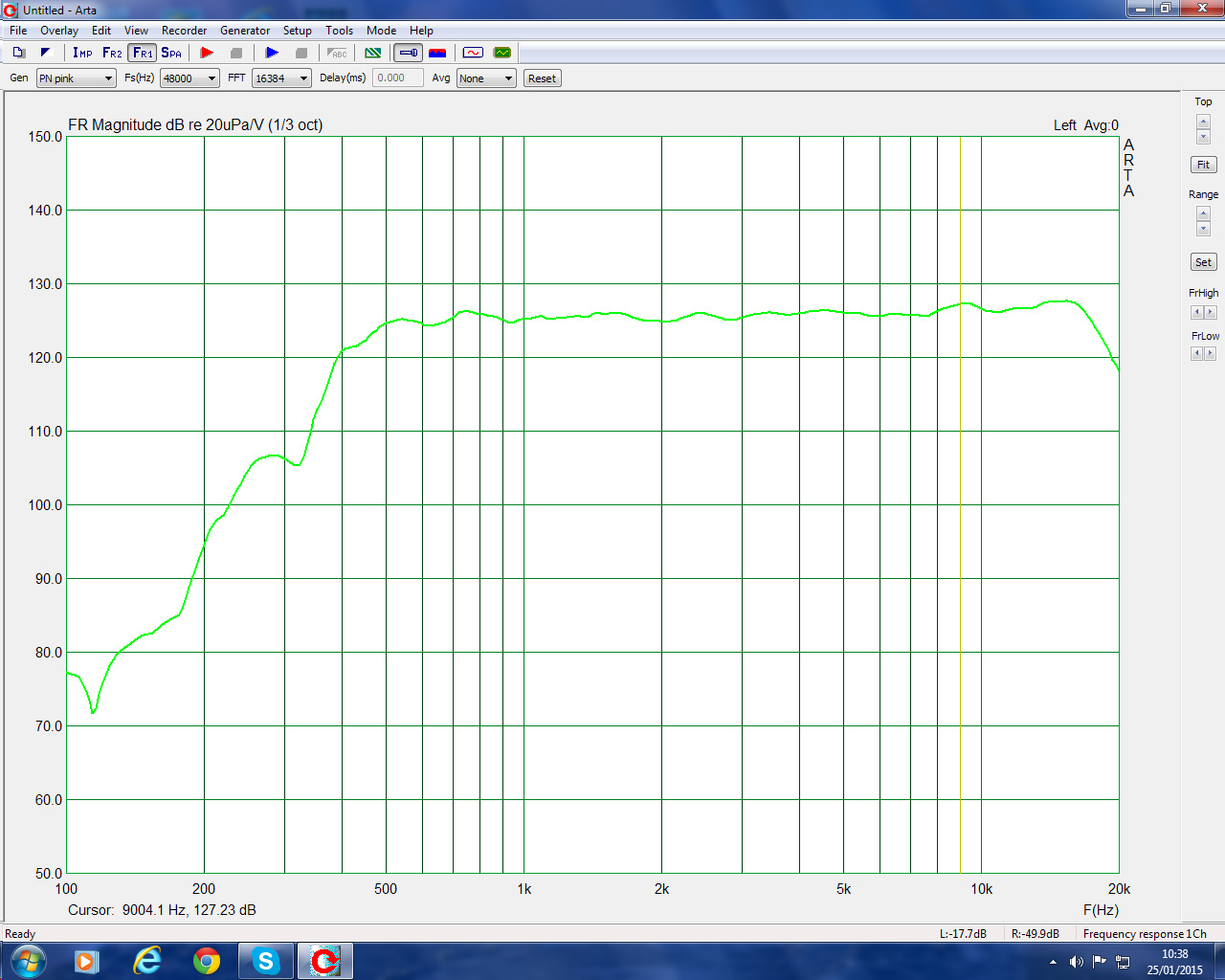1225x980 pixels.
Task: Click FrHigh left arrow
Action: tap(1196, 312)
